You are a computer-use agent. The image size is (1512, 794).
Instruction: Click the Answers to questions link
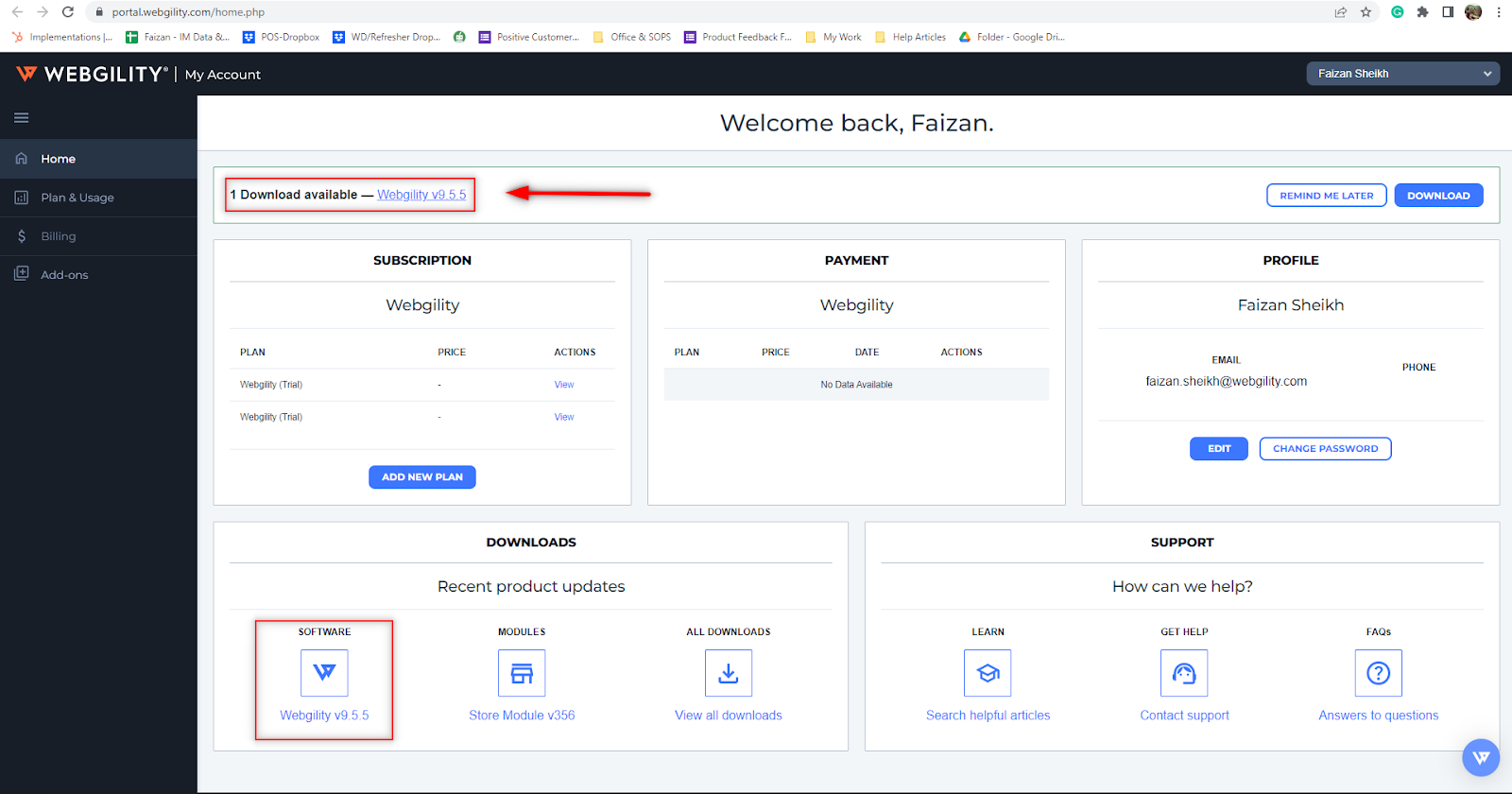1379,716
